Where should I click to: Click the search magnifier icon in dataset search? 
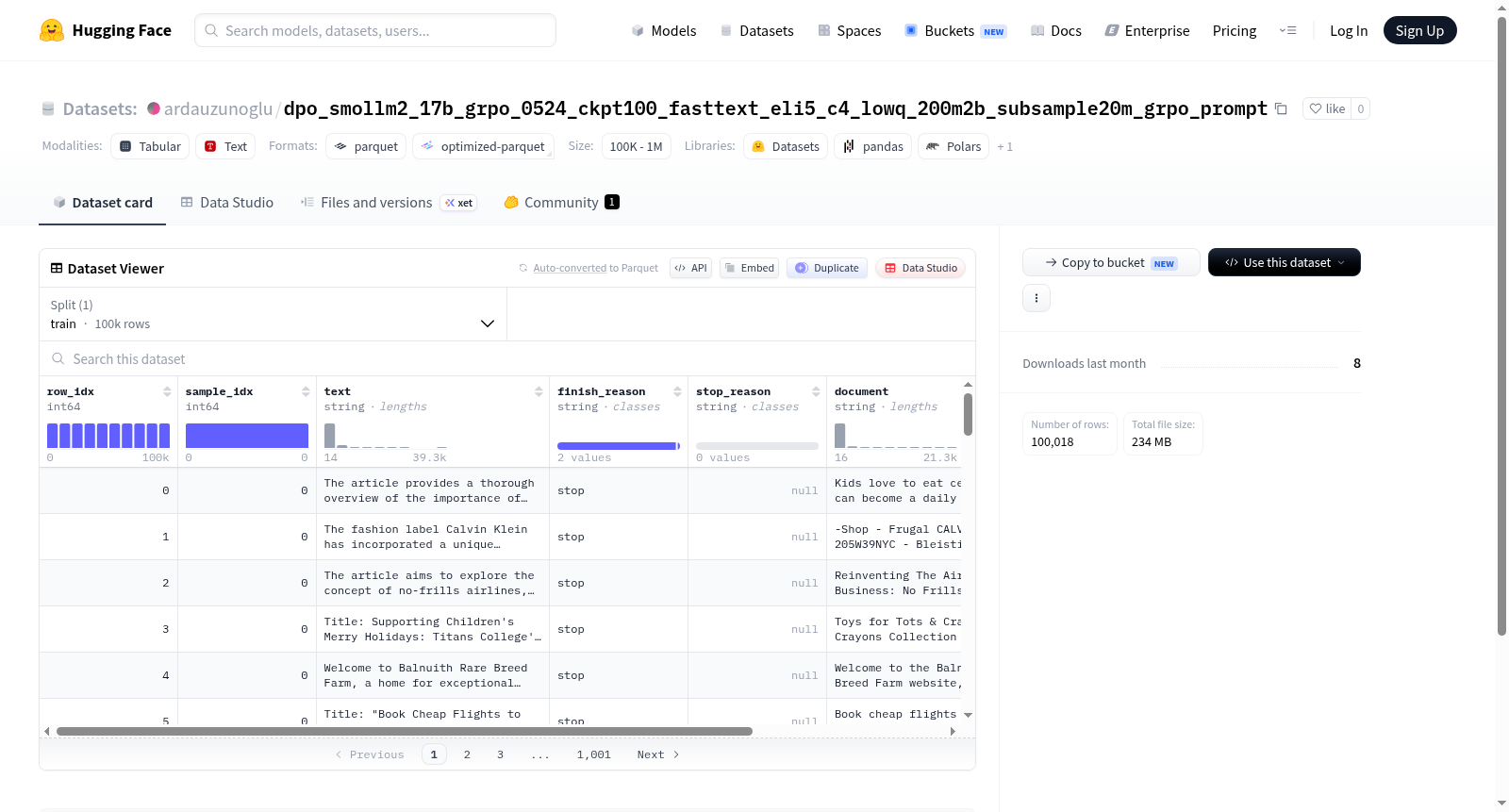pyautogui.click(x=58, y=358)
